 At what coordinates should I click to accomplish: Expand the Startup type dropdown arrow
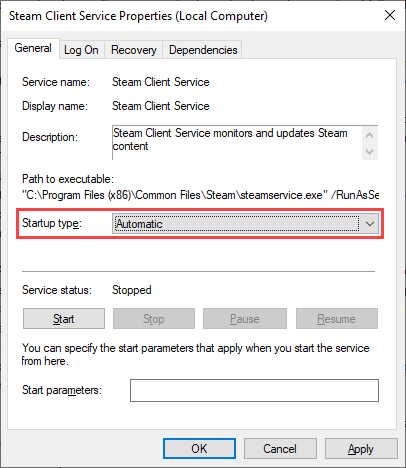click(x=370, y=224)
